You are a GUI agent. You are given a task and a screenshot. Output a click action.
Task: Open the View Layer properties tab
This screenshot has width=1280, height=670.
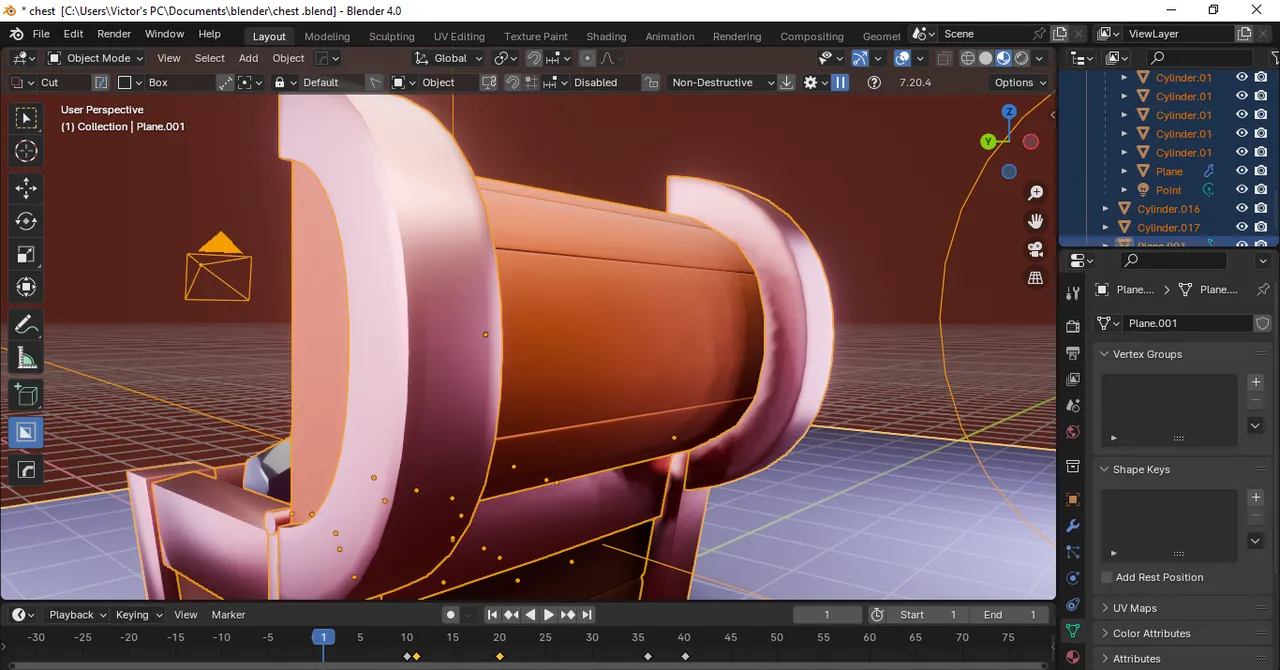(1073, 380)
